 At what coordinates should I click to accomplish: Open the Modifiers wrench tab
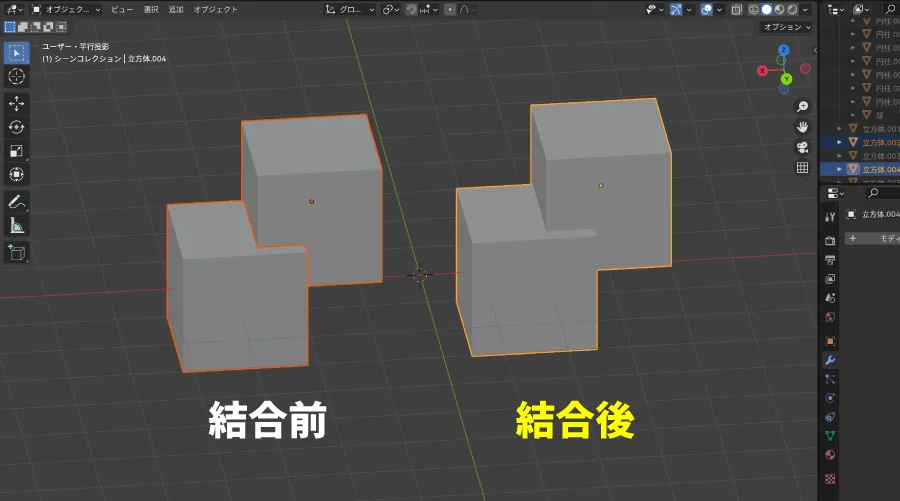[x=829, y=360]
